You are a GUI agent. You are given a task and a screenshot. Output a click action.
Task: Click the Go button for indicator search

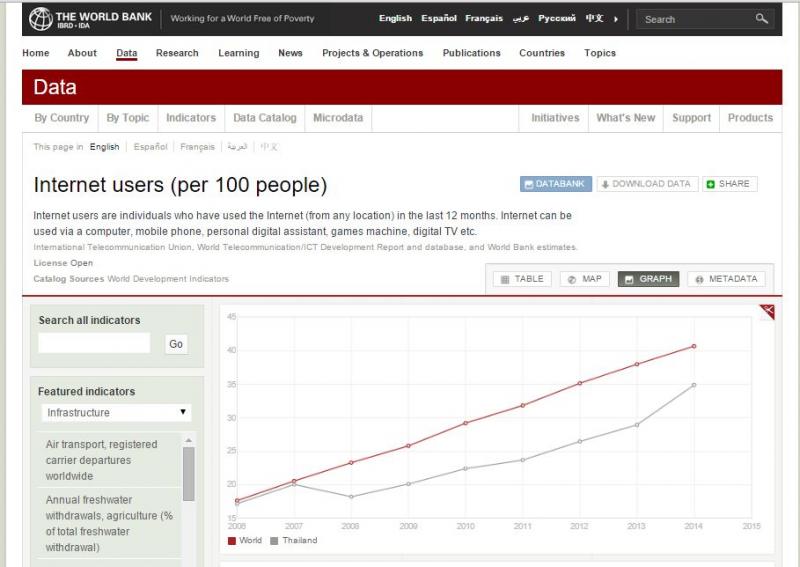click(x=176, y=344)
